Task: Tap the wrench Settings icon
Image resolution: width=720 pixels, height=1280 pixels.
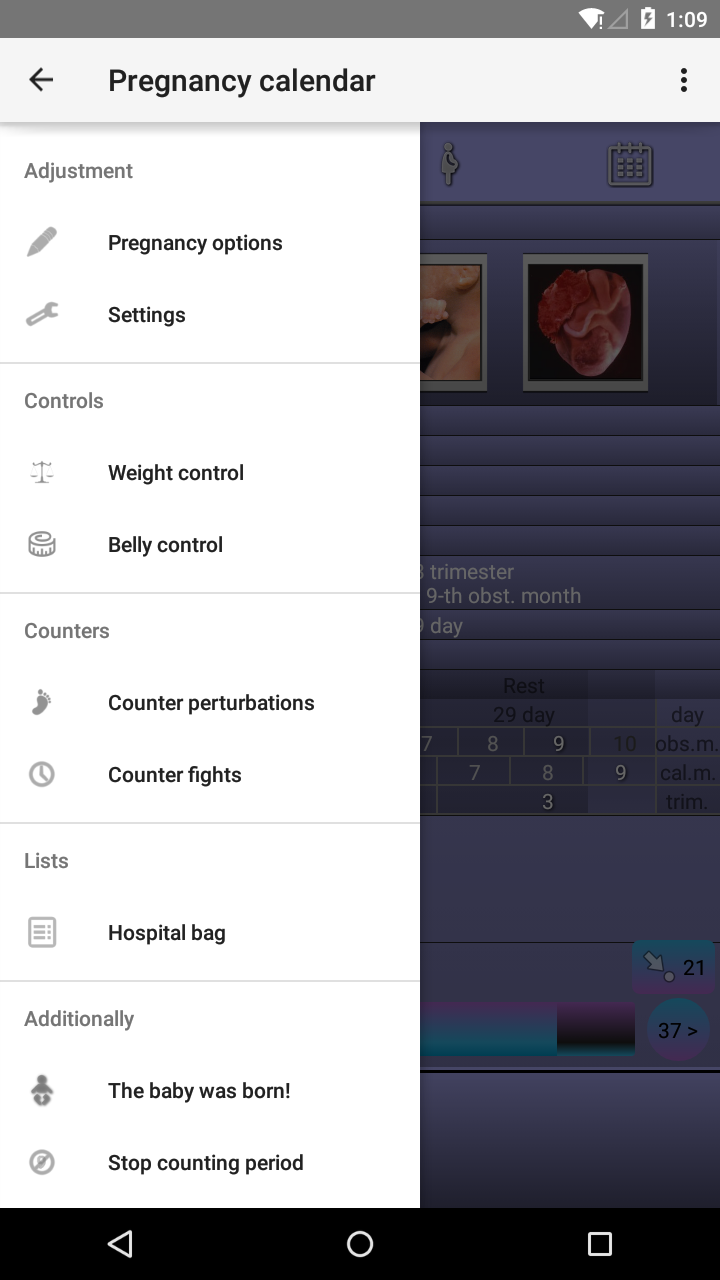Action: [42, 315]
